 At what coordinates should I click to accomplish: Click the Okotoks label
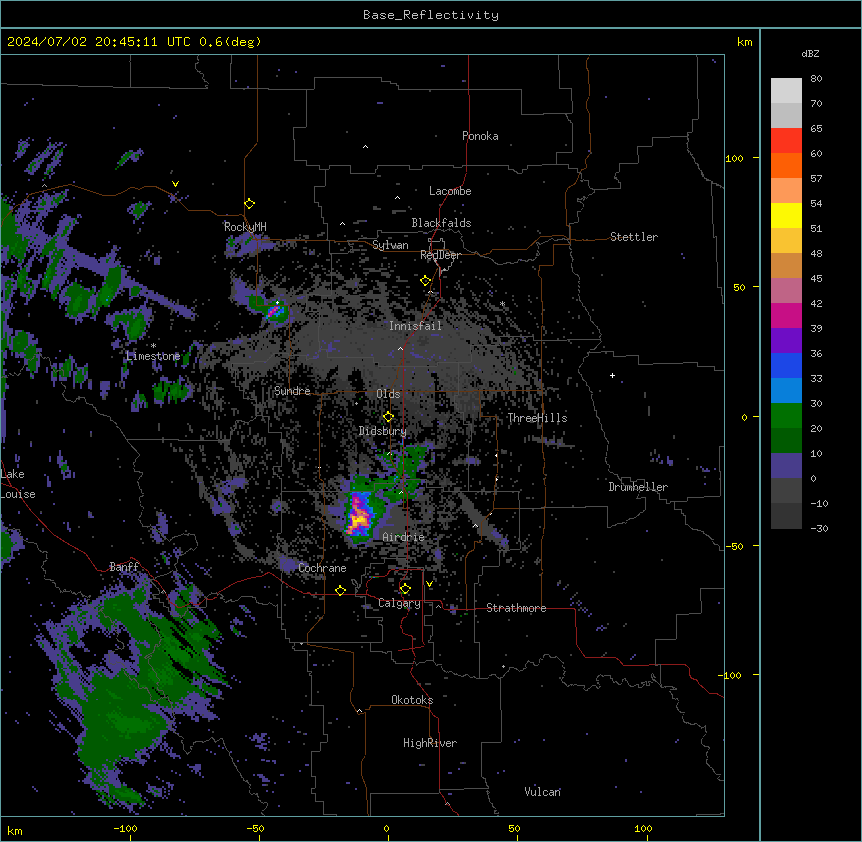click(x=412, y=700)
